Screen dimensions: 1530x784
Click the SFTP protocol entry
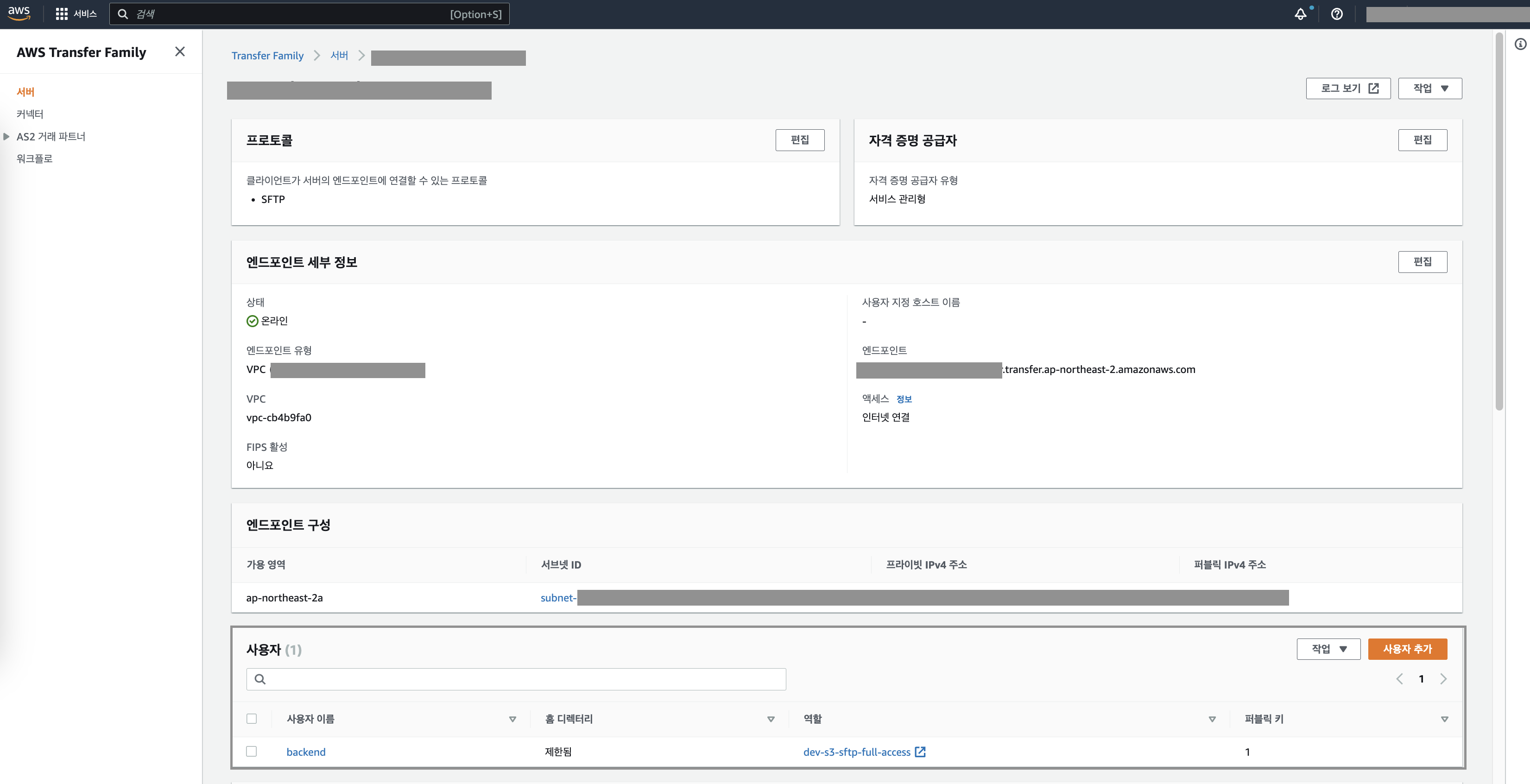(x=272, y=199)
